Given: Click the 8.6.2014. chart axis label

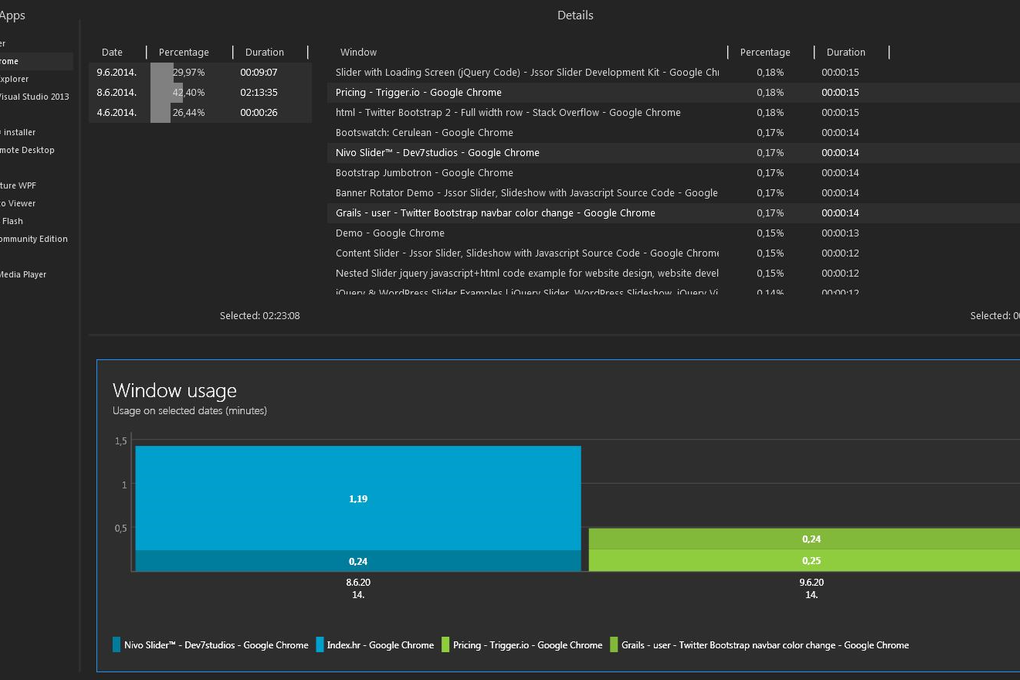Looking at the screenshot, I should tap(358, 588).
